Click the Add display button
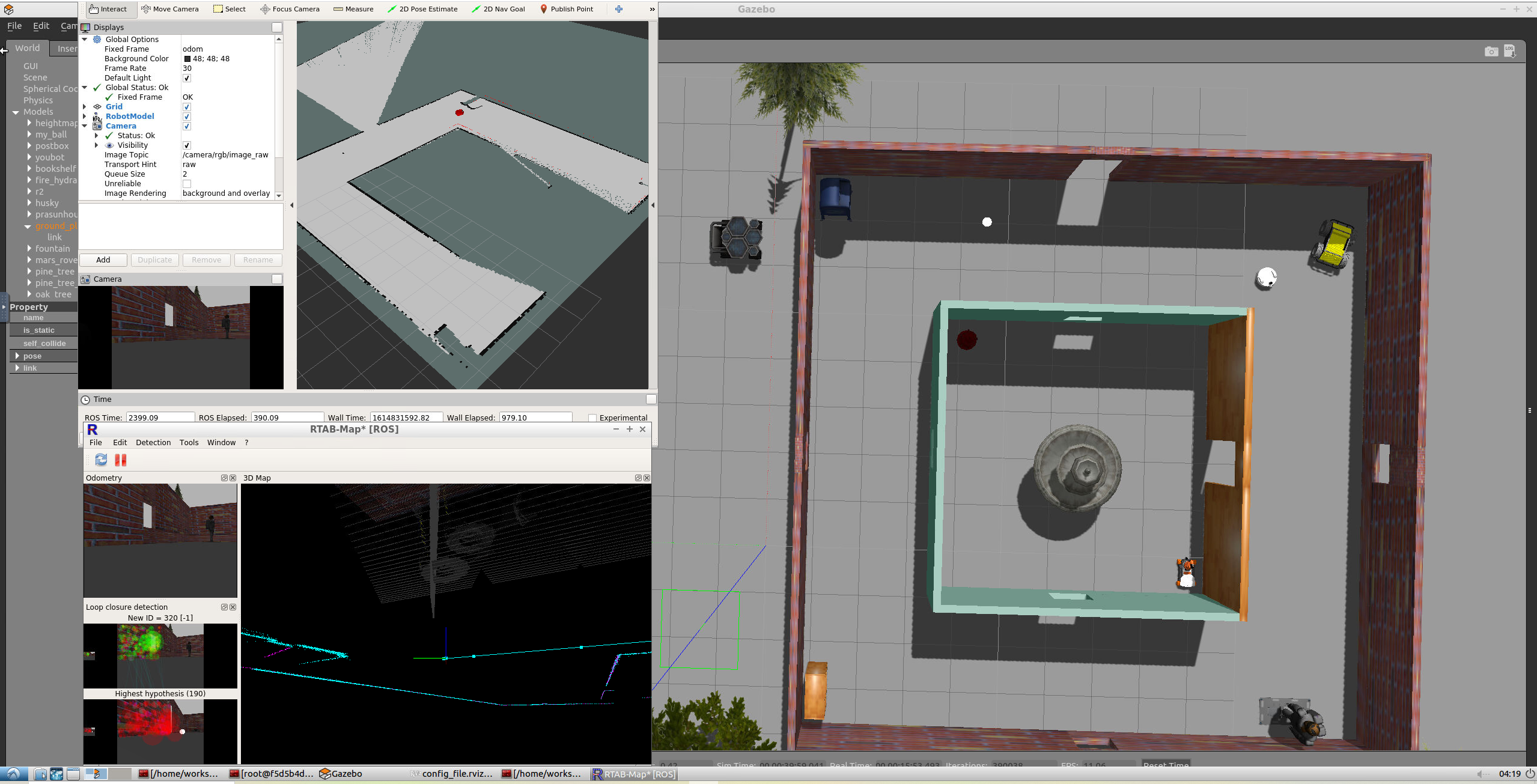 click(x=103, y=260)
